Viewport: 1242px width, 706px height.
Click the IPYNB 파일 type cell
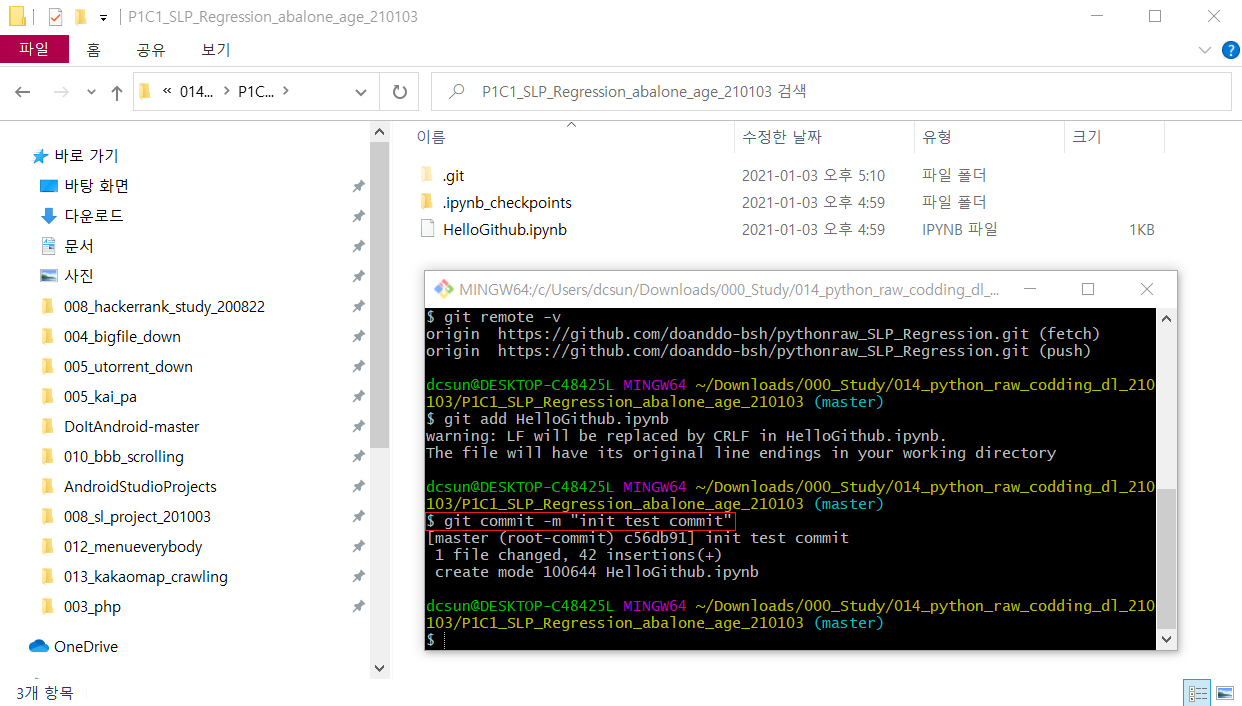959,229
